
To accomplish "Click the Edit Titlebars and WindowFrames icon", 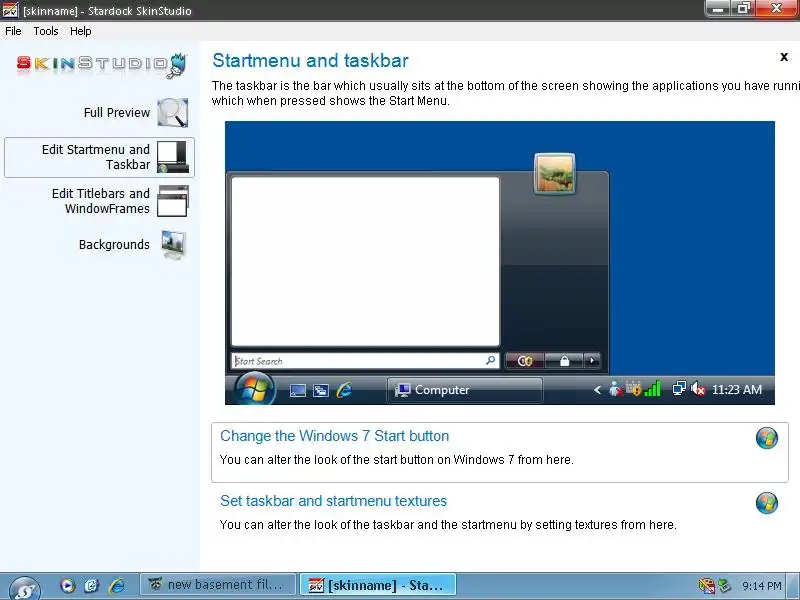I will (x=173, y=201).
